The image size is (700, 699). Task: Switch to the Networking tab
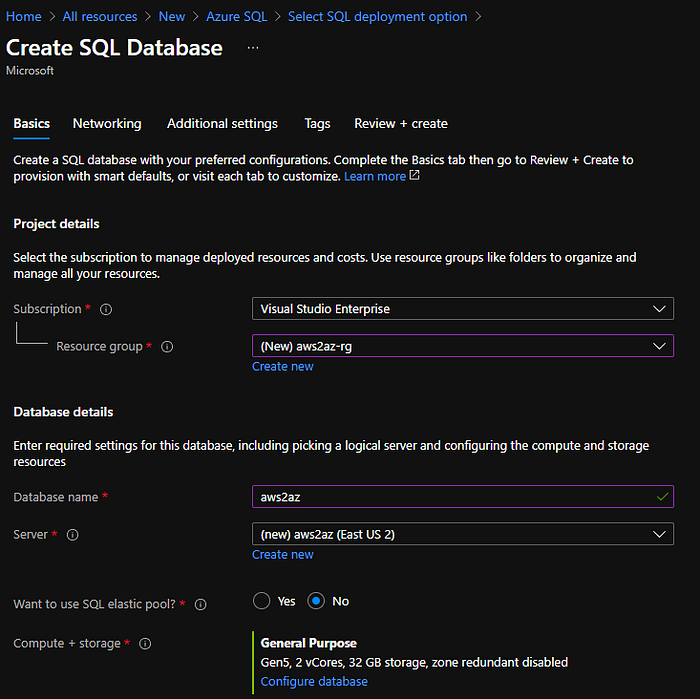tap(107, 124)
